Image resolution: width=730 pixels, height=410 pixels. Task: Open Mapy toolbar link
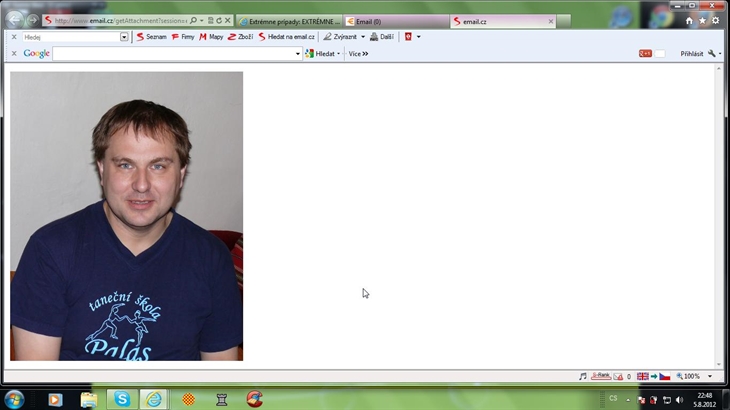pos(211,37)
